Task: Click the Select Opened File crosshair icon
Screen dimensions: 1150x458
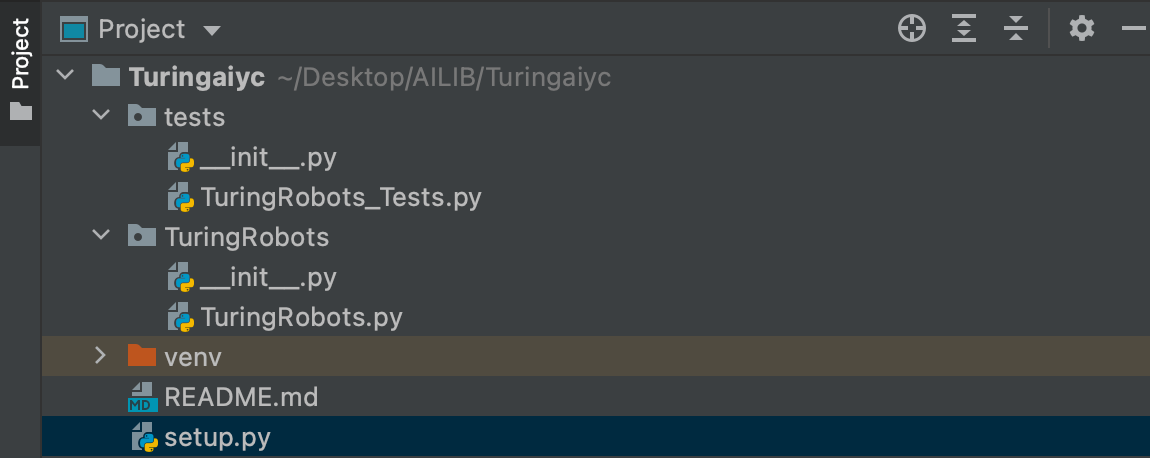Action: (912, 29)
